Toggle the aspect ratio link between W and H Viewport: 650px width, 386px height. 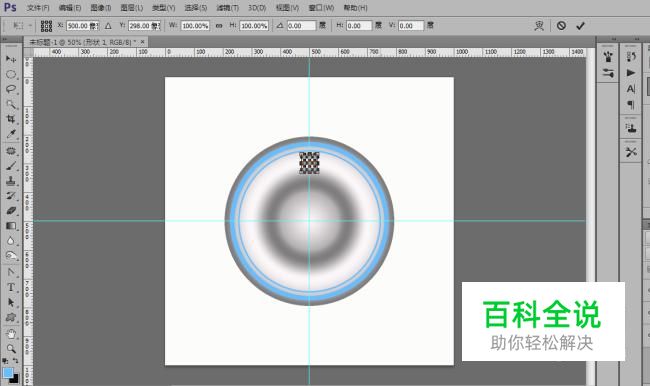(x=219, y=26)
